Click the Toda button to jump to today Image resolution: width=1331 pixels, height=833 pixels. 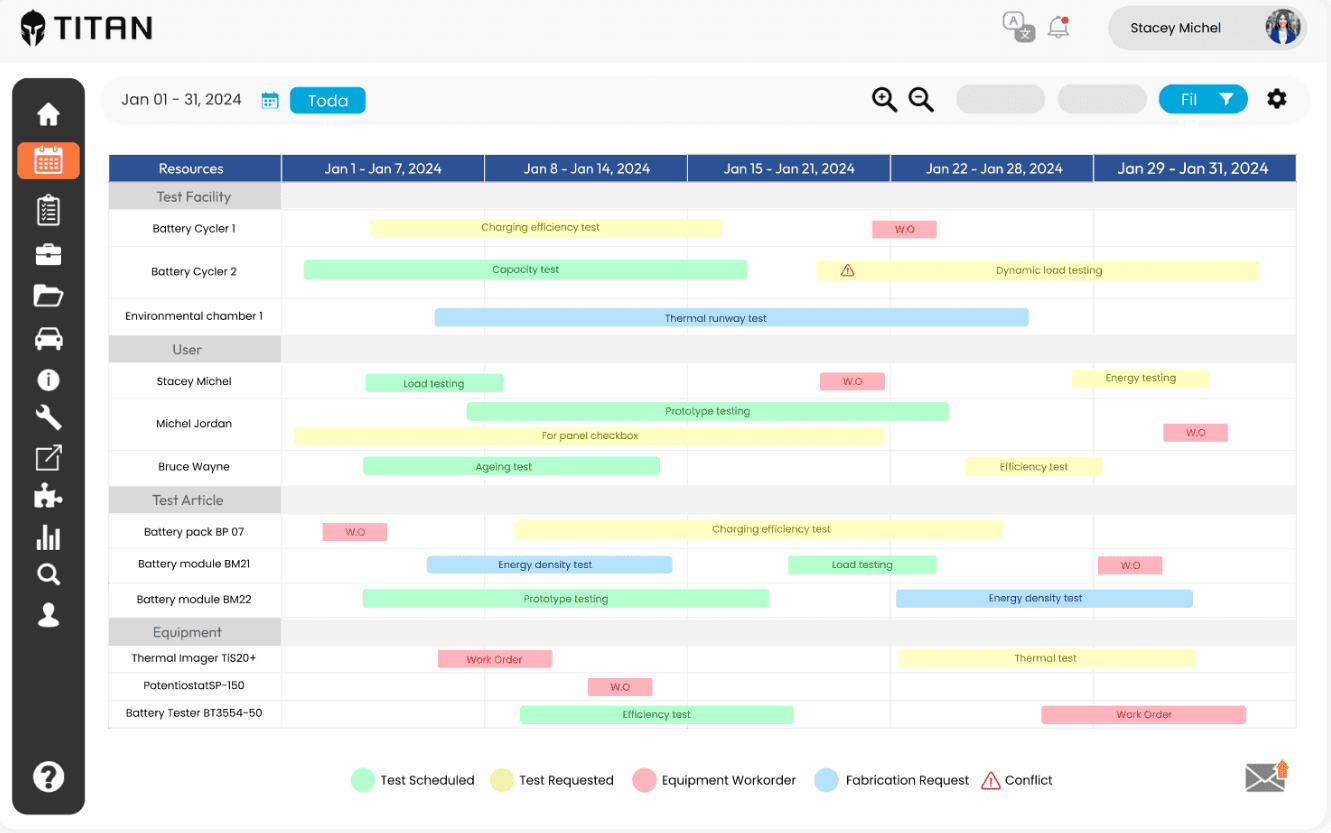[327, 100]
